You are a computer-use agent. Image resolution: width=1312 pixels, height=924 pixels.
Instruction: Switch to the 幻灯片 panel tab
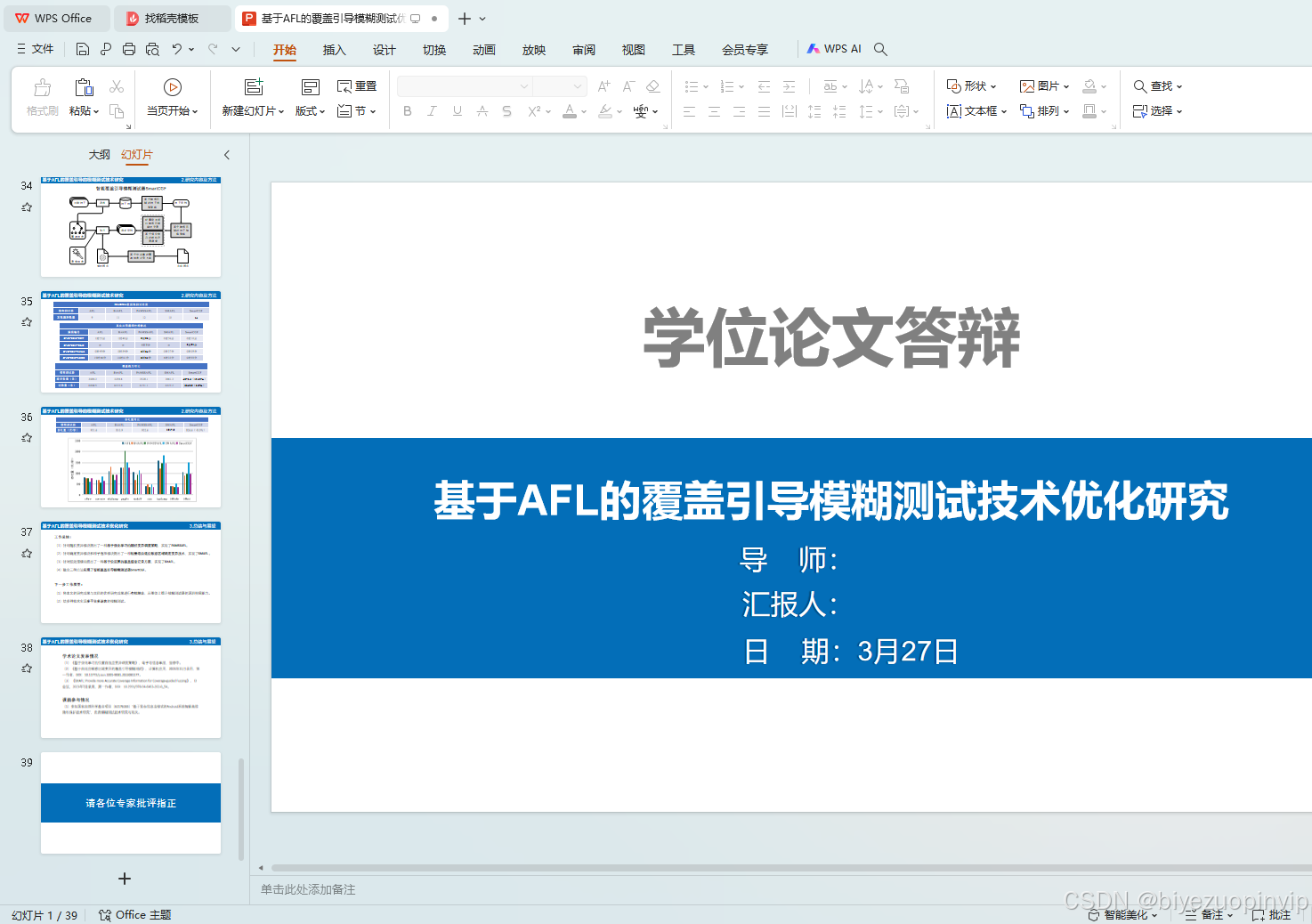(x=136, y=154)
